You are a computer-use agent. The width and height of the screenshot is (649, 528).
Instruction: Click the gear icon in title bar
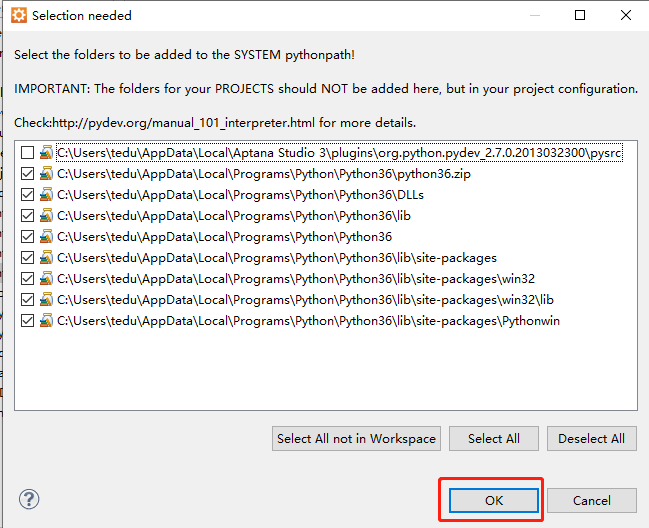[19, 16]
